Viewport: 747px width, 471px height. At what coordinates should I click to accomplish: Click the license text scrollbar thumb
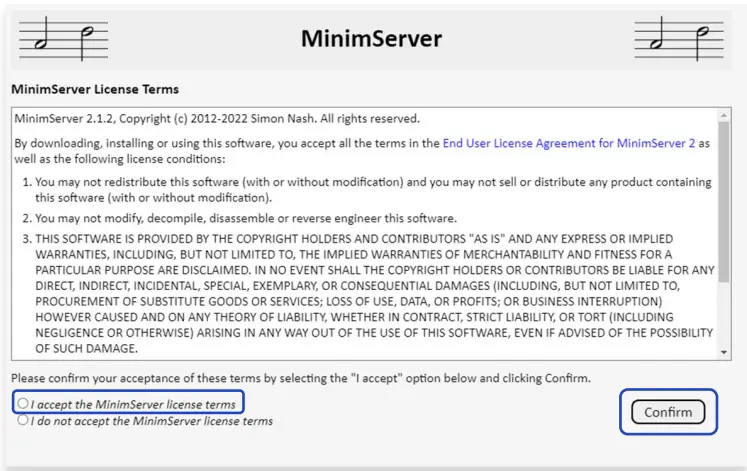(x=724, y=202)
